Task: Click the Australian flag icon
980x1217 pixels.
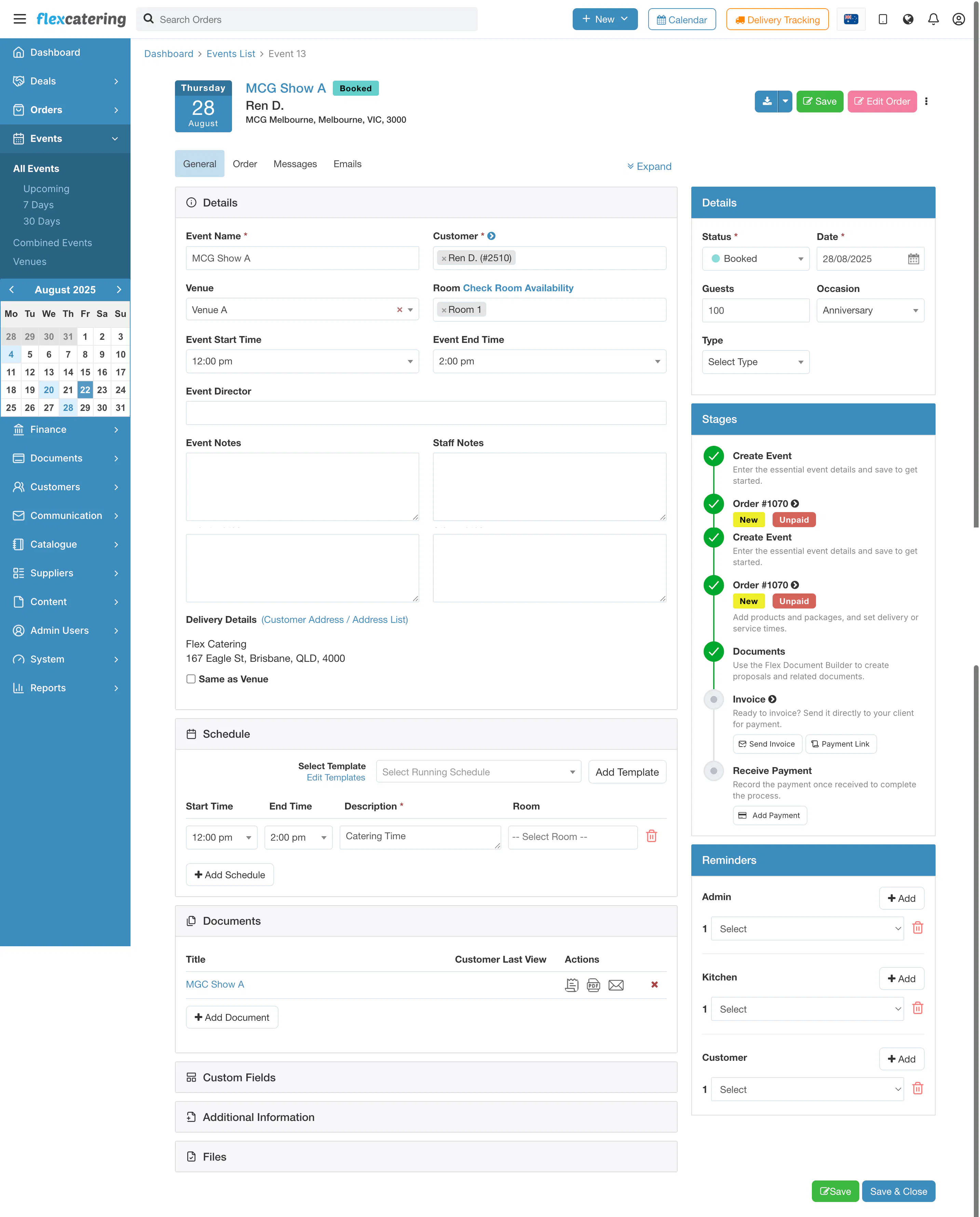Action: click(851, 19)
